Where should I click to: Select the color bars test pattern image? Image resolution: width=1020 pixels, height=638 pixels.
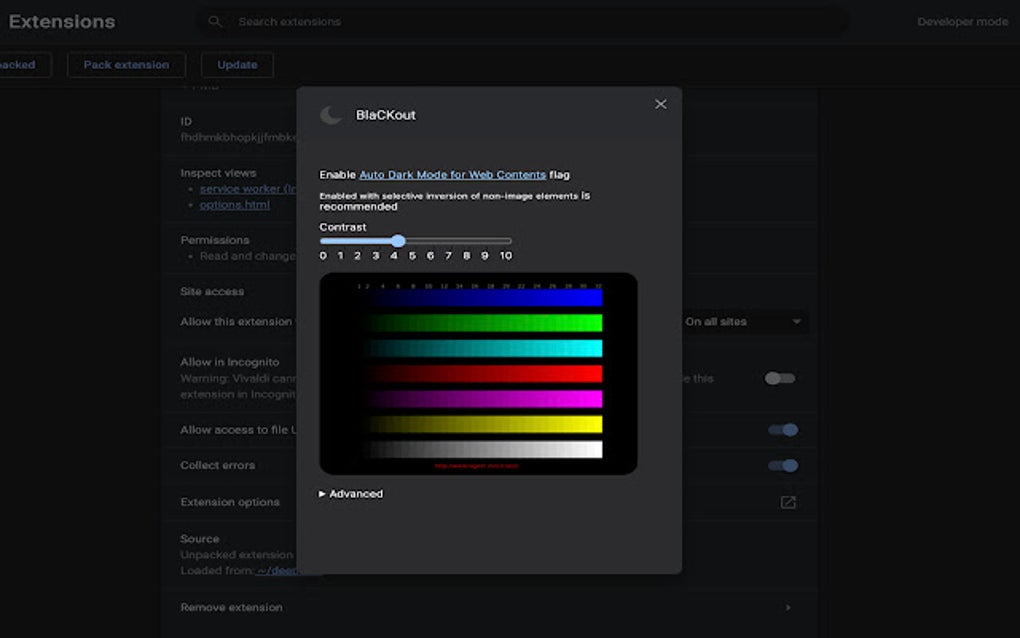(478, 372)
